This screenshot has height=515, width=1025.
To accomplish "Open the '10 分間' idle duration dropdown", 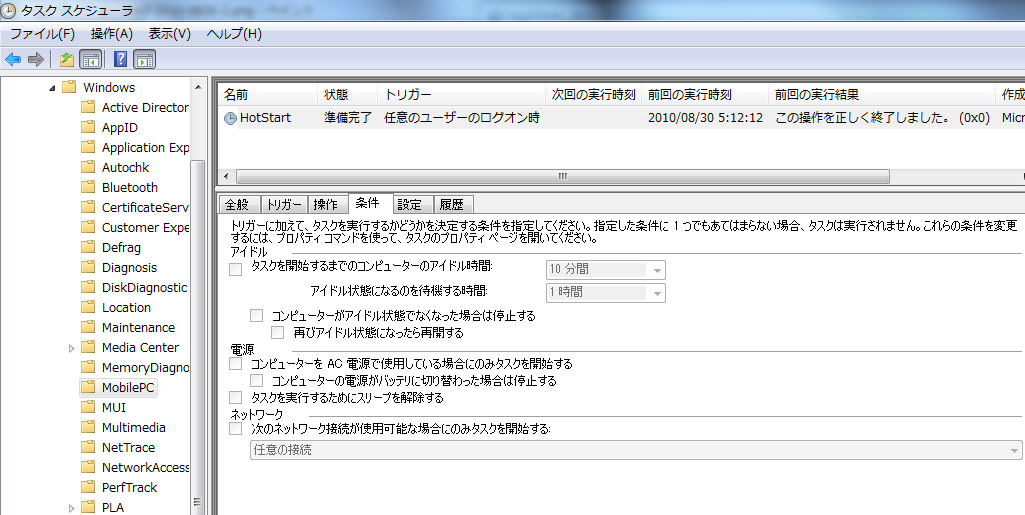I will click(x=656, y=270).
